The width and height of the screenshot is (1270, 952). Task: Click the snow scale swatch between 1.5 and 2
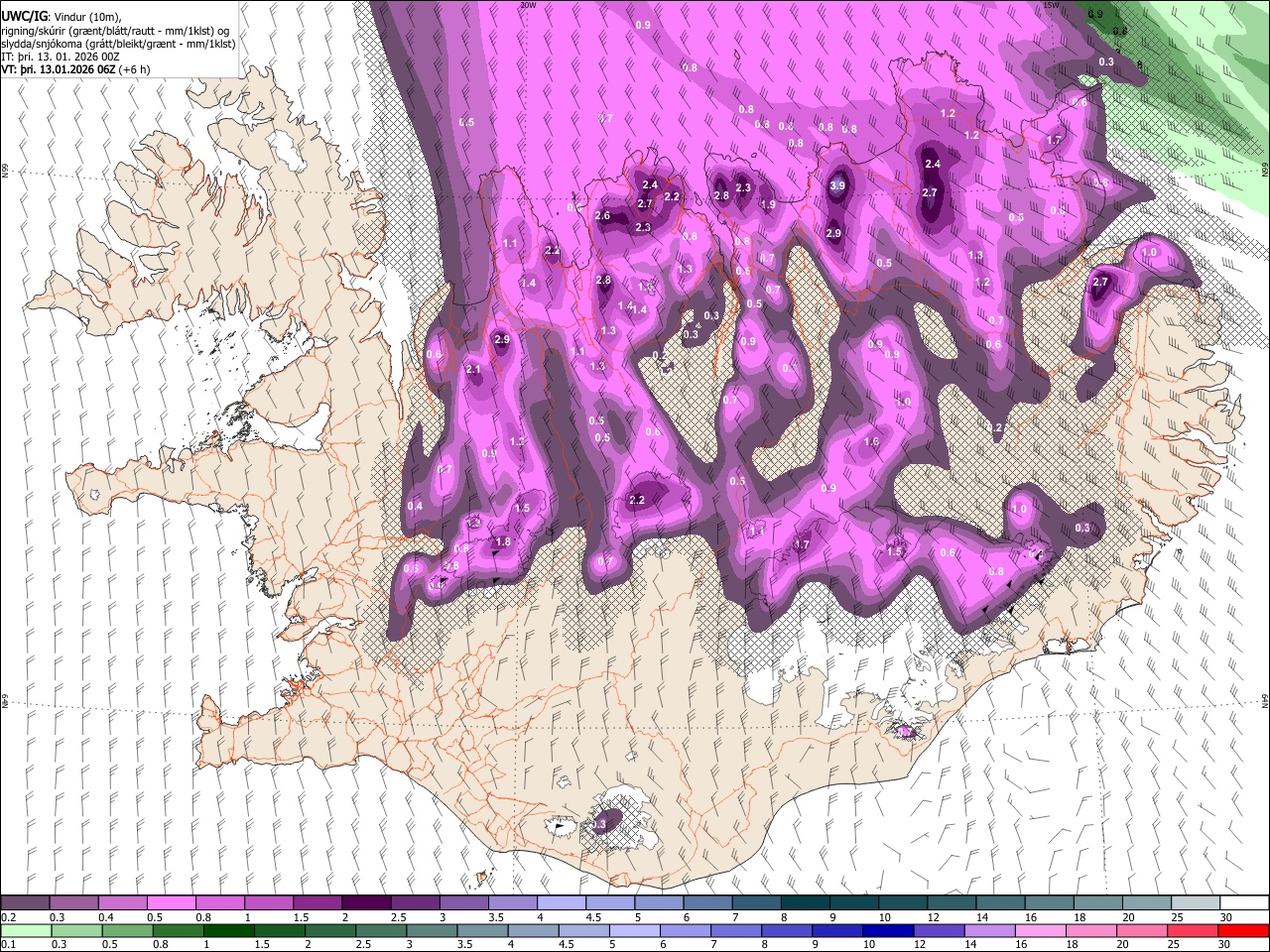click(317, 902)
